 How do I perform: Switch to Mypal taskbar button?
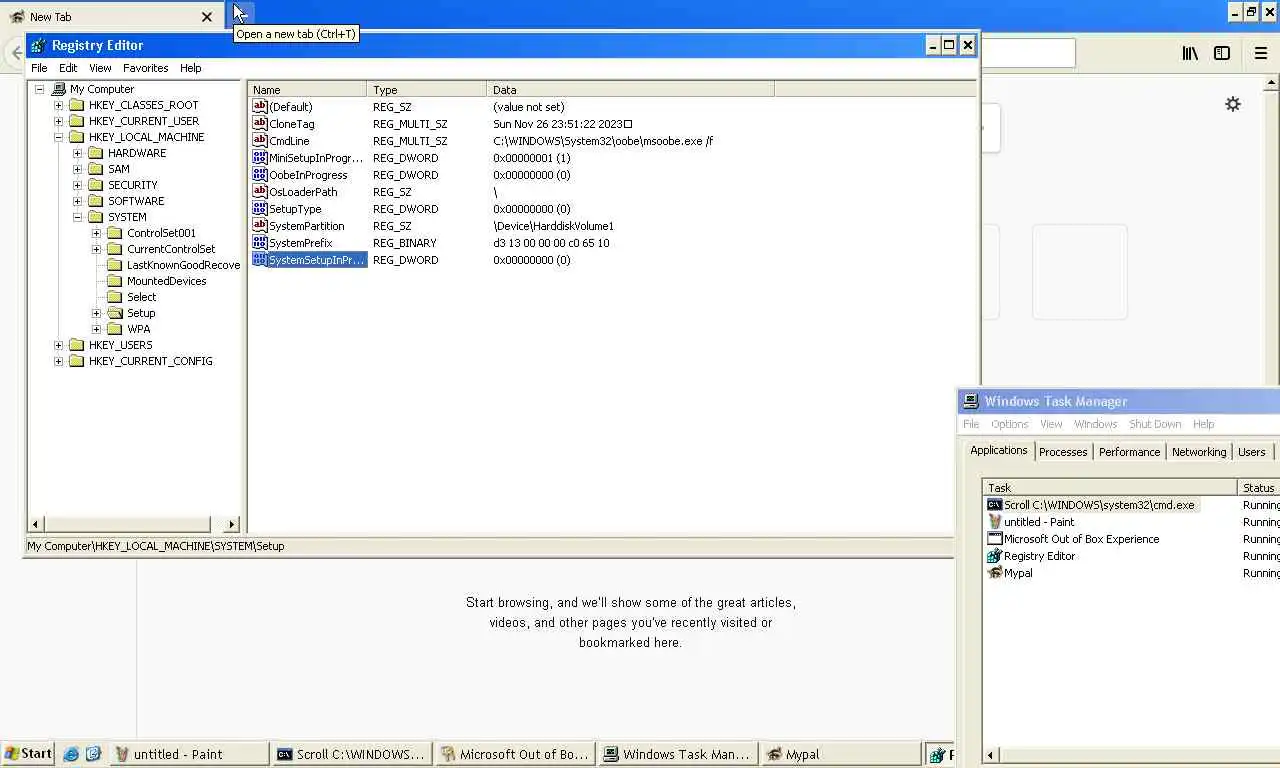(842, 754)
